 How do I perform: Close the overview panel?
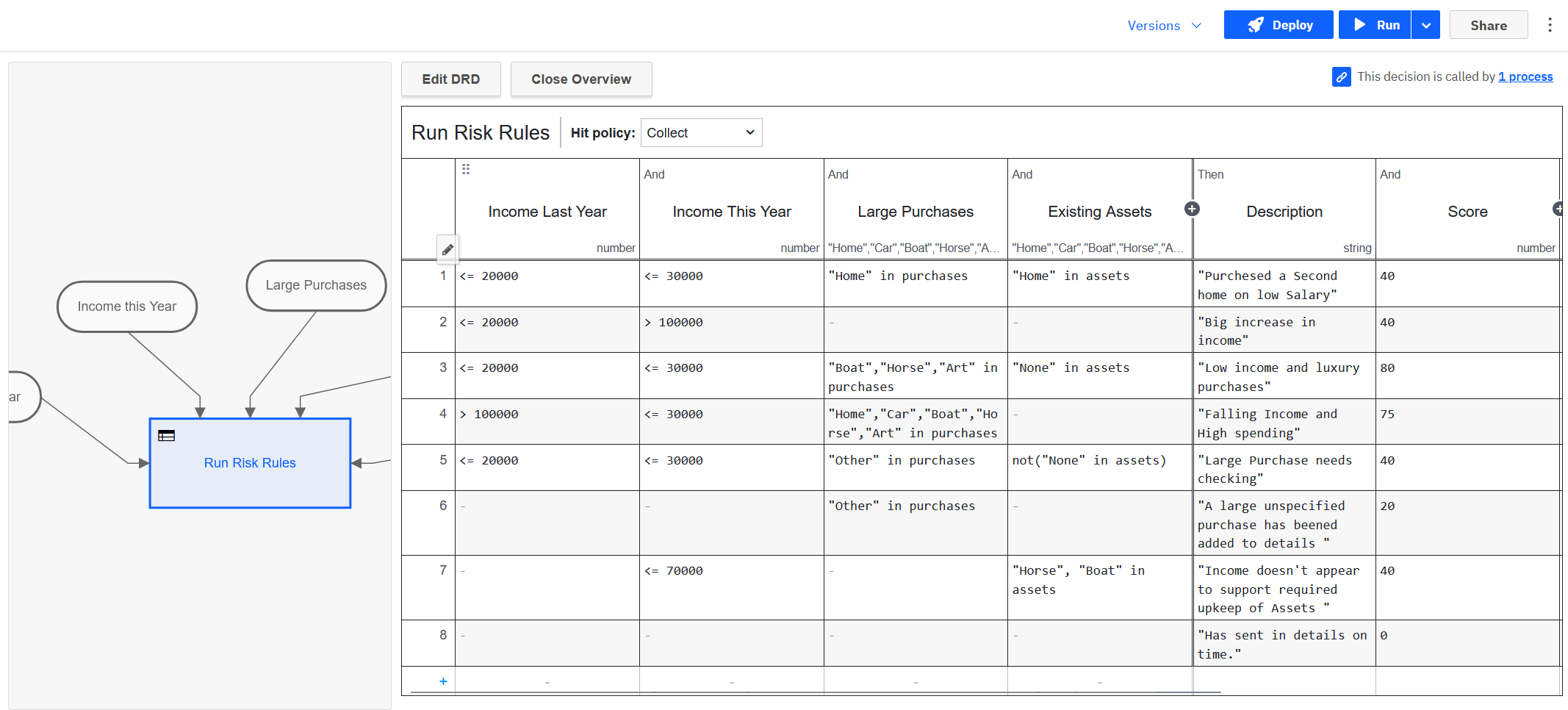point(580,79)
